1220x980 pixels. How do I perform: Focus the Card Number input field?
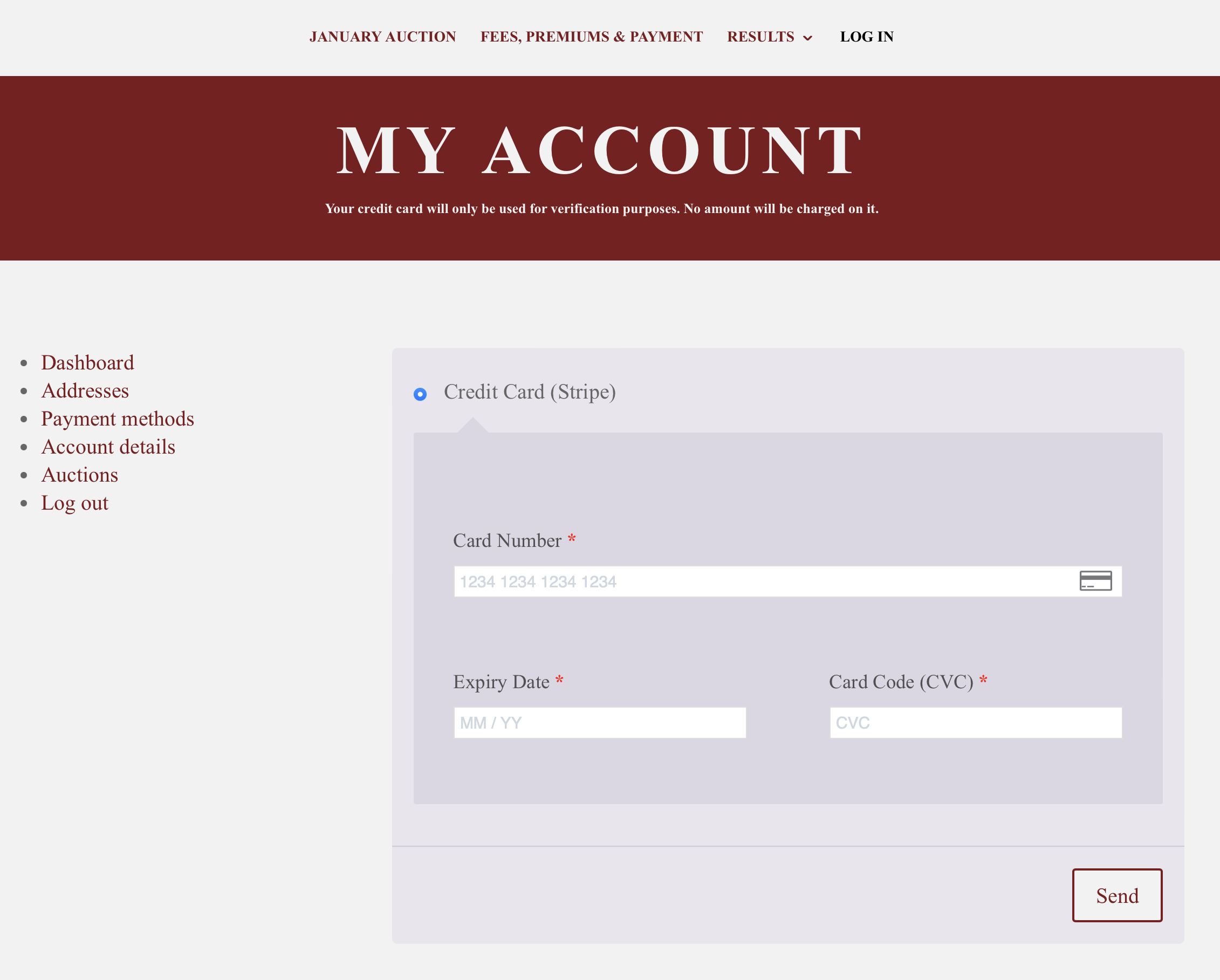pos(787,581)
